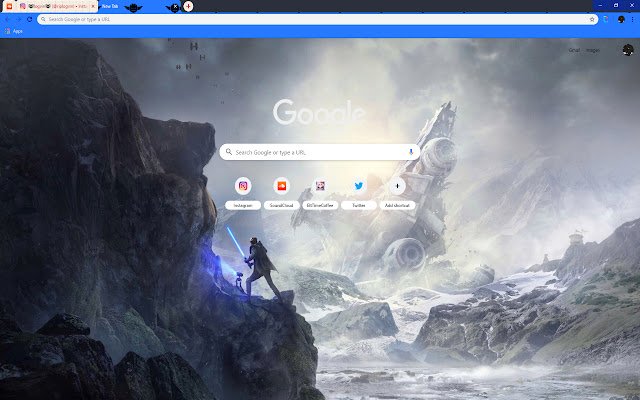Minimize the Chrome window
This screenshot has width=640, height=400.
tap(600, 5)
